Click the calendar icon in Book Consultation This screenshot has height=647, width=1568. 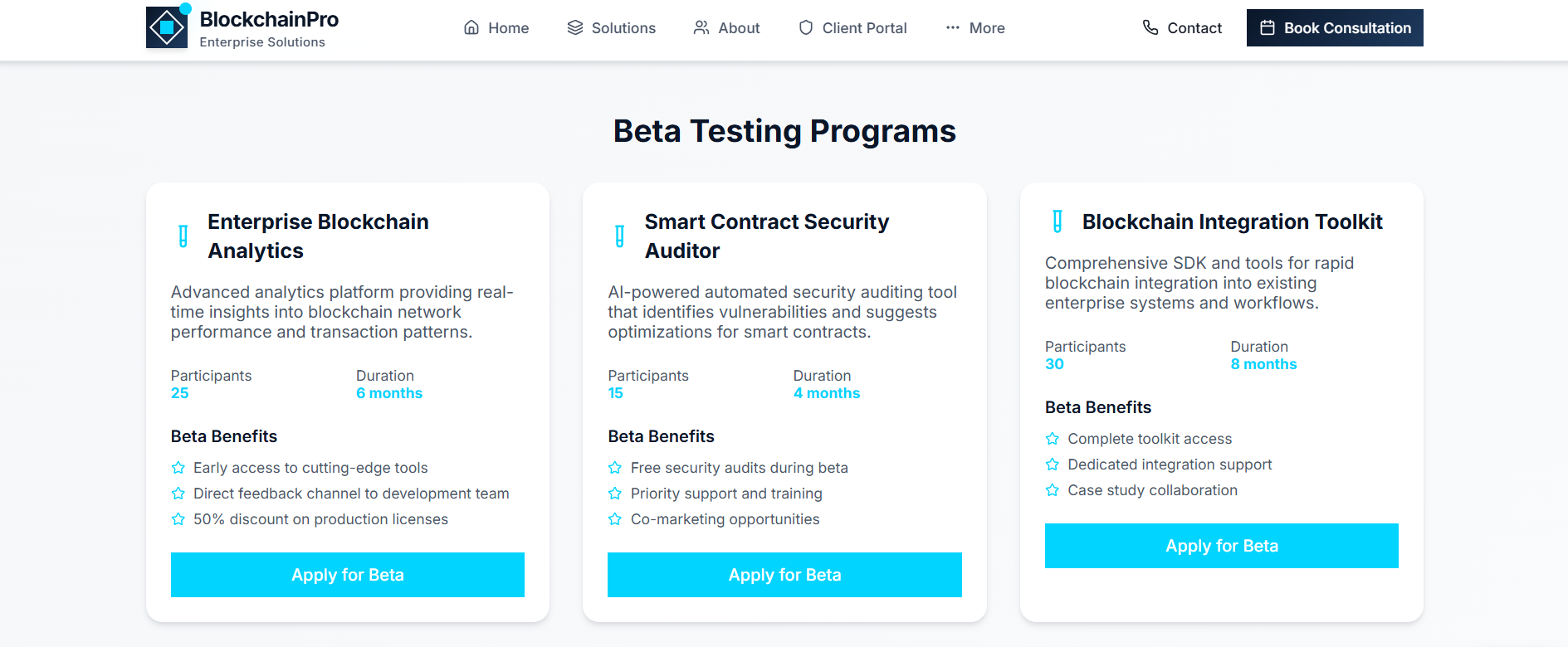point(1268,27)
